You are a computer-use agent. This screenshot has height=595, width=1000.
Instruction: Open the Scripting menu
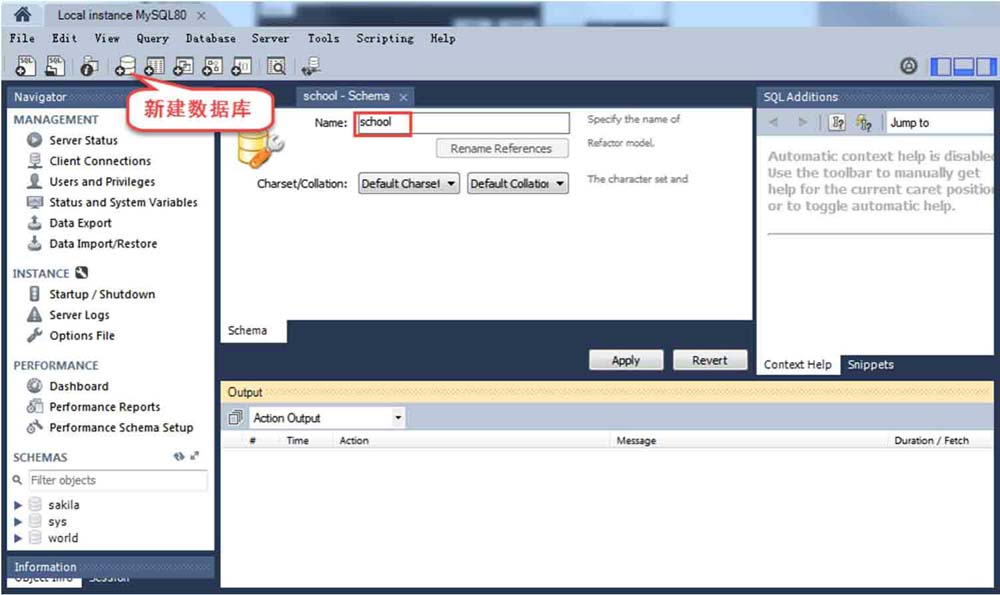(385, 38)
